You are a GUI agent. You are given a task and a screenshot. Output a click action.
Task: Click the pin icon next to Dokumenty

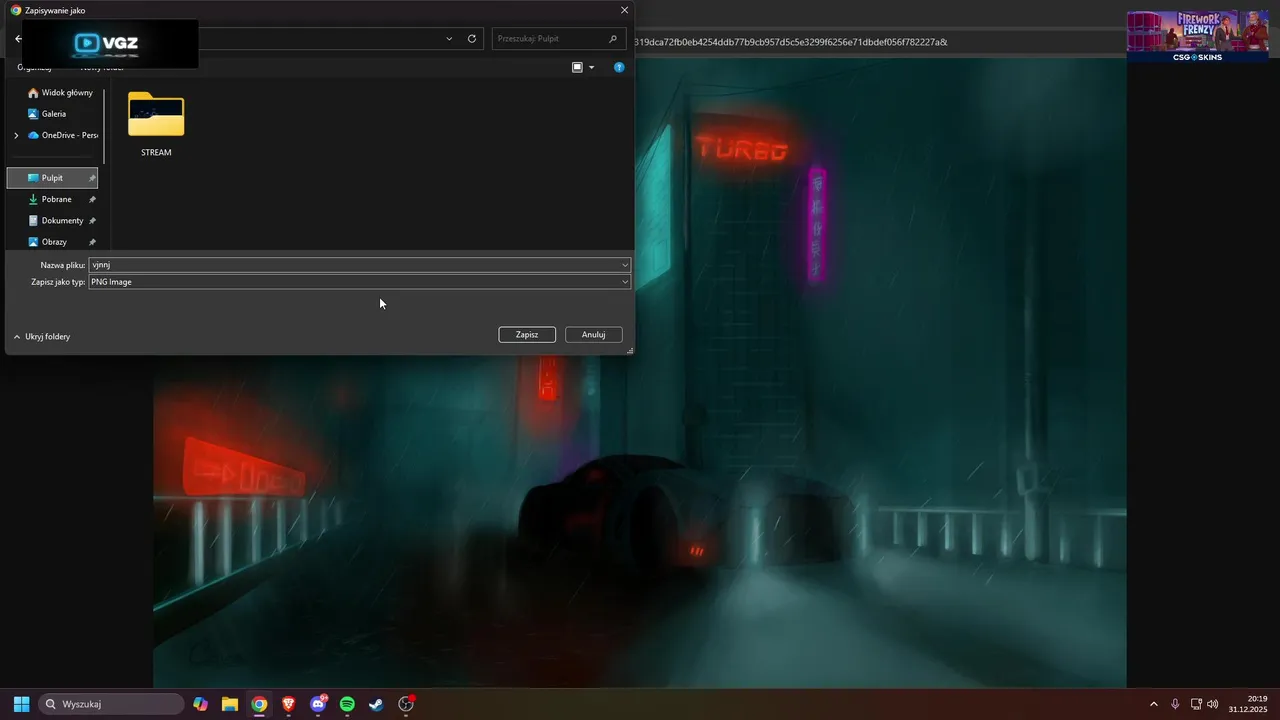pyautogui.click(x=92, y=220)
